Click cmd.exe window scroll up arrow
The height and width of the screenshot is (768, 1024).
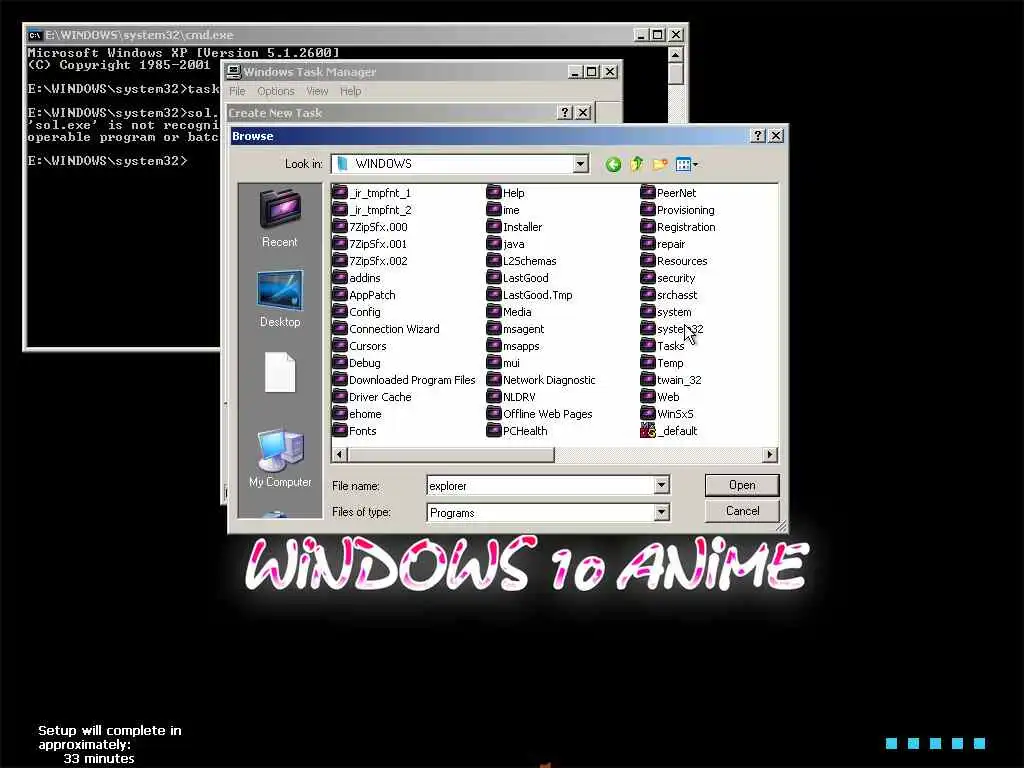point(676,54)
